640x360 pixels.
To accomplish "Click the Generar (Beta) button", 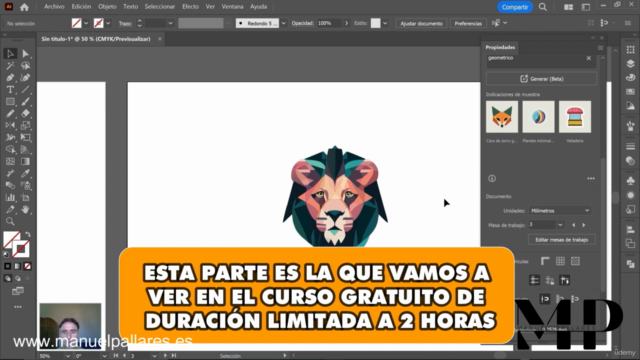I will click(541, 79).
